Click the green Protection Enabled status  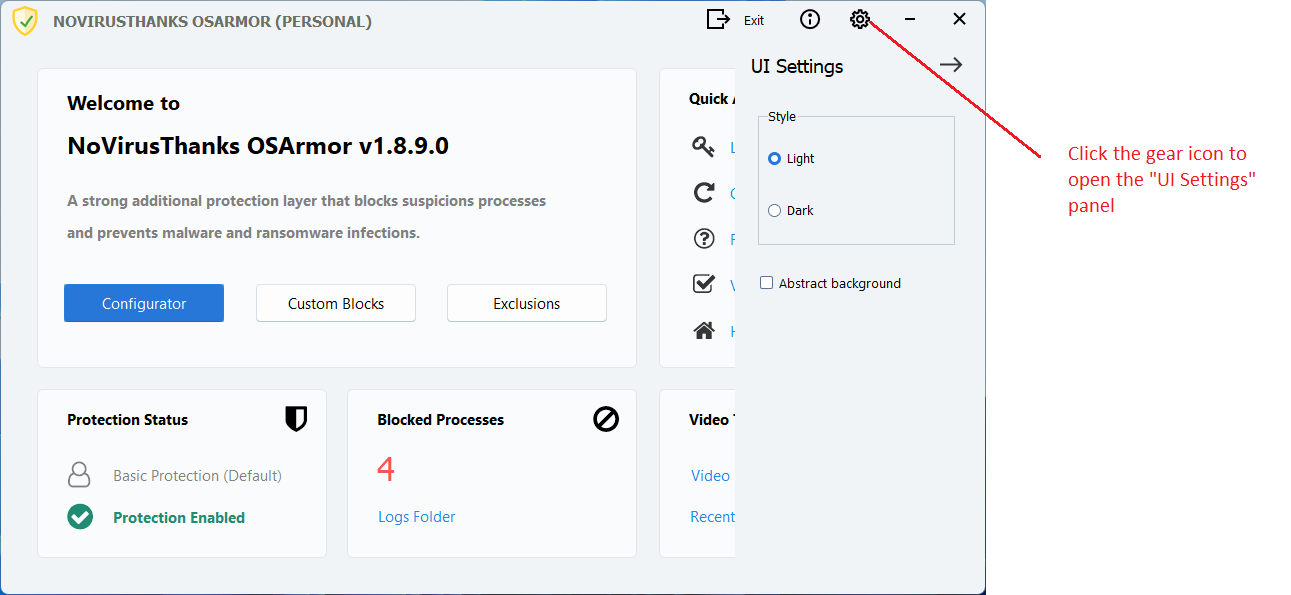pyautogui.click(x=179, y=518)
